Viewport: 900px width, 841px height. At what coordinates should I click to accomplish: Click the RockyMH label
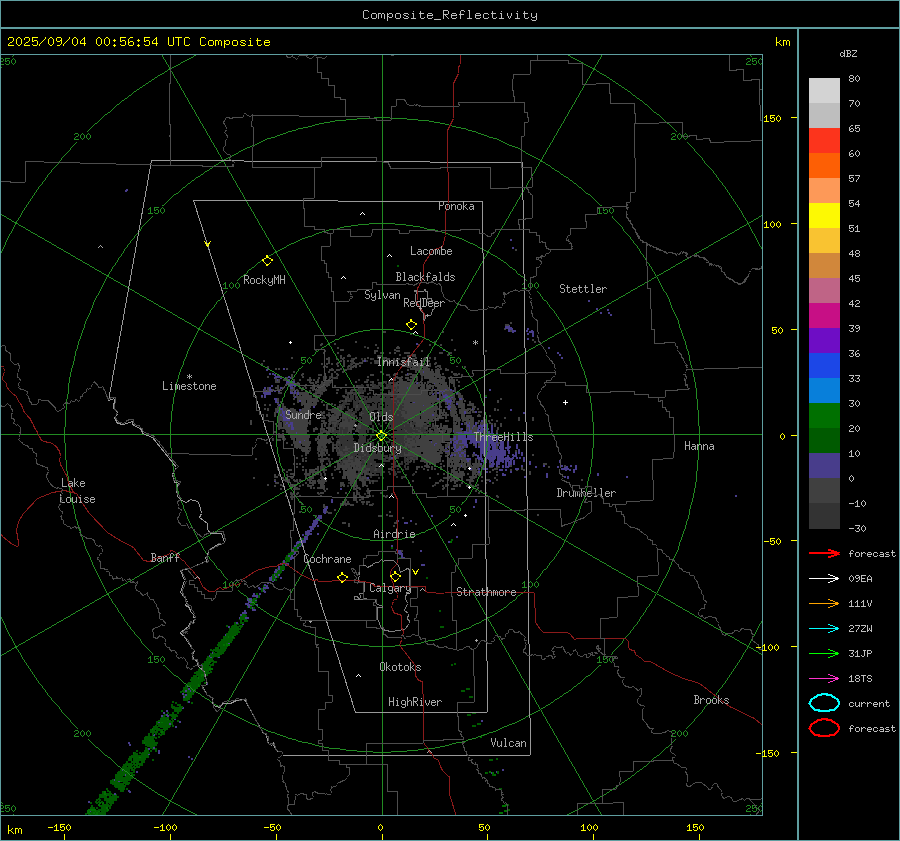point(264,280)
